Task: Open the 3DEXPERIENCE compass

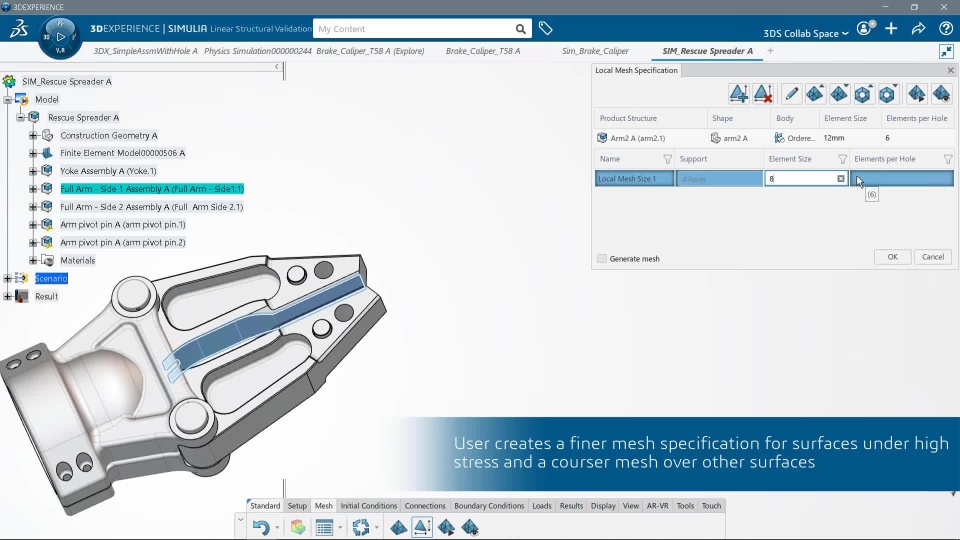Action: (x=60, y=37)
